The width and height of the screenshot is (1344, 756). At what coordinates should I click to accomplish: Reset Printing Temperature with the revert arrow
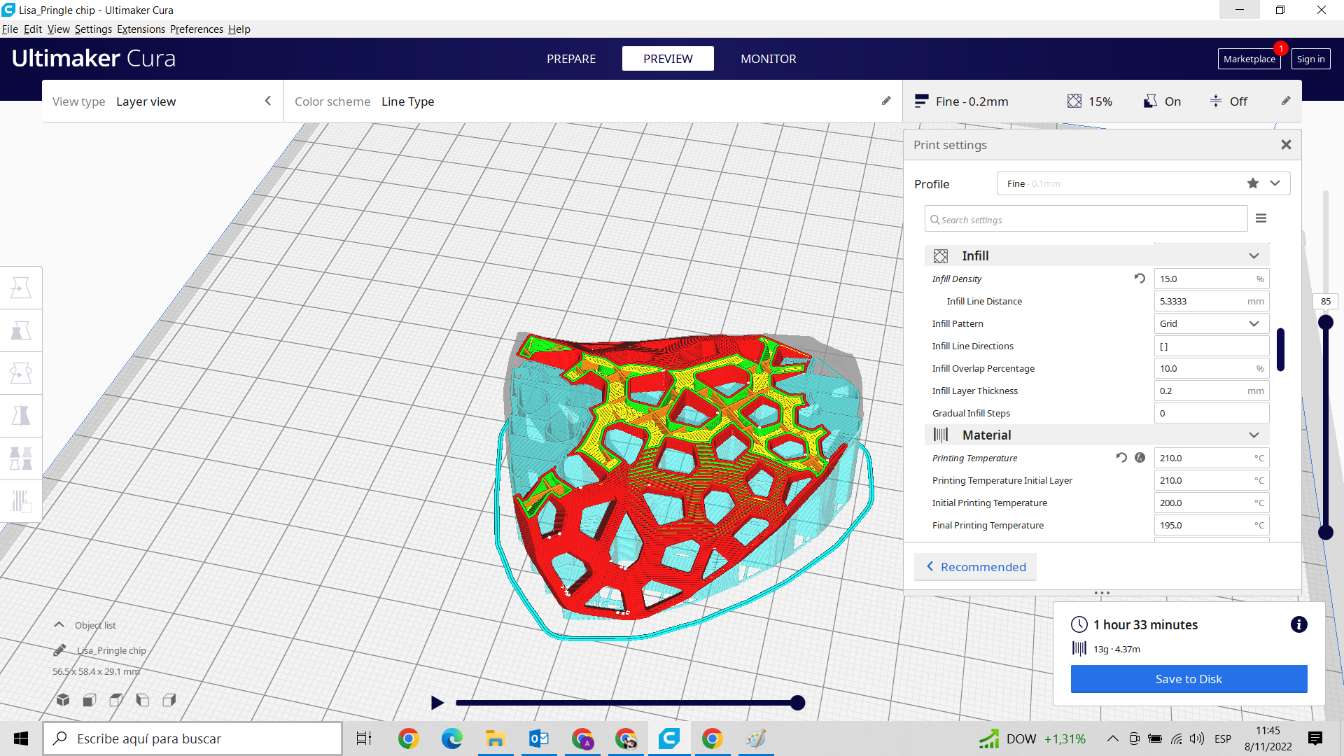tap(1121, 458)
